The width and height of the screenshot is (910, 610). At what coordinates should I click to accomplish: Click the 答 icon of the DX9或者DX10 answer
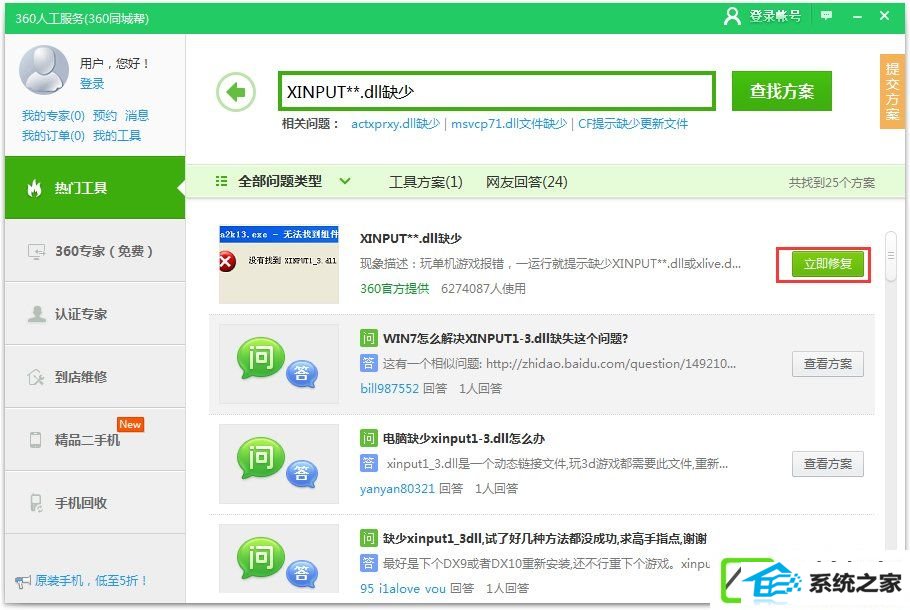coord(368,563)
